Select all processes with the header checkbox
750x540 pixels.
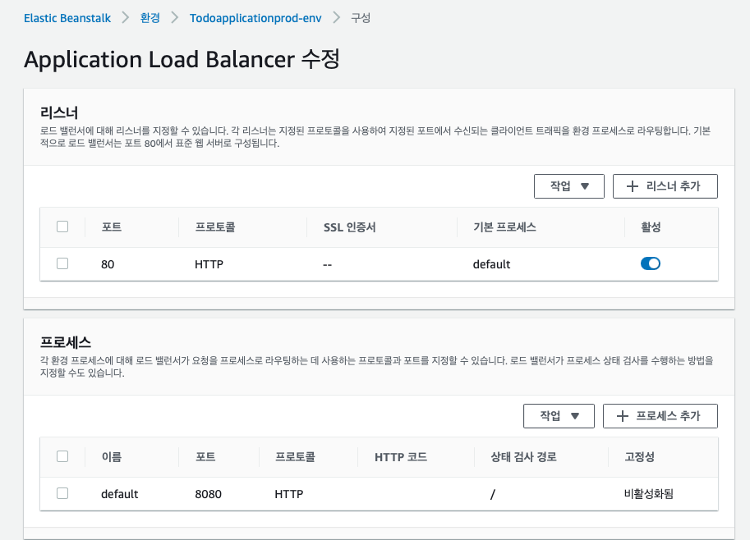click(x=62, y=456)
